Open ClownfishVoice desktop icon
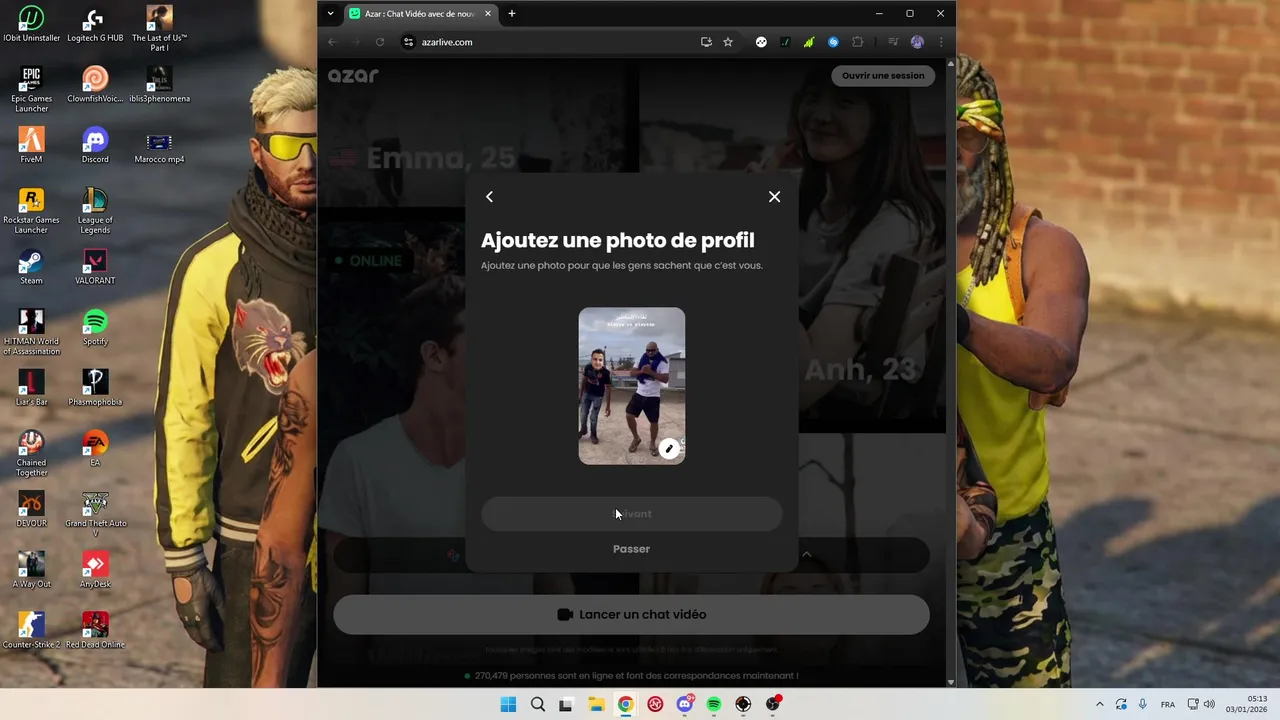This screenshot has width=1280, height=720. pyautogui.click(x=95, y=85)
